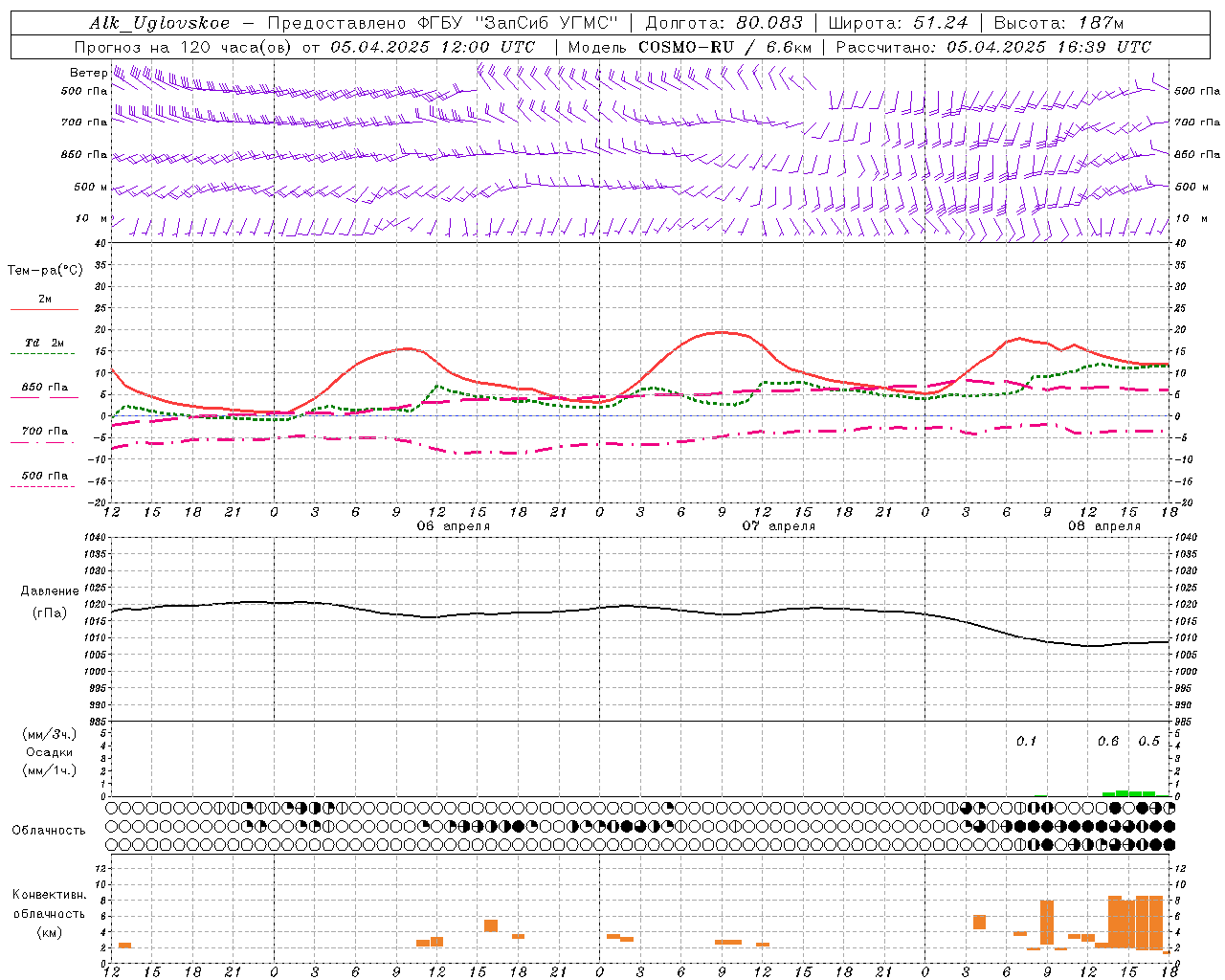Viewport: 1225px width, 980px height.
Task: Click the 'Широта: 51.24' value
Action: pyautogui.click(x=899, y=23)
